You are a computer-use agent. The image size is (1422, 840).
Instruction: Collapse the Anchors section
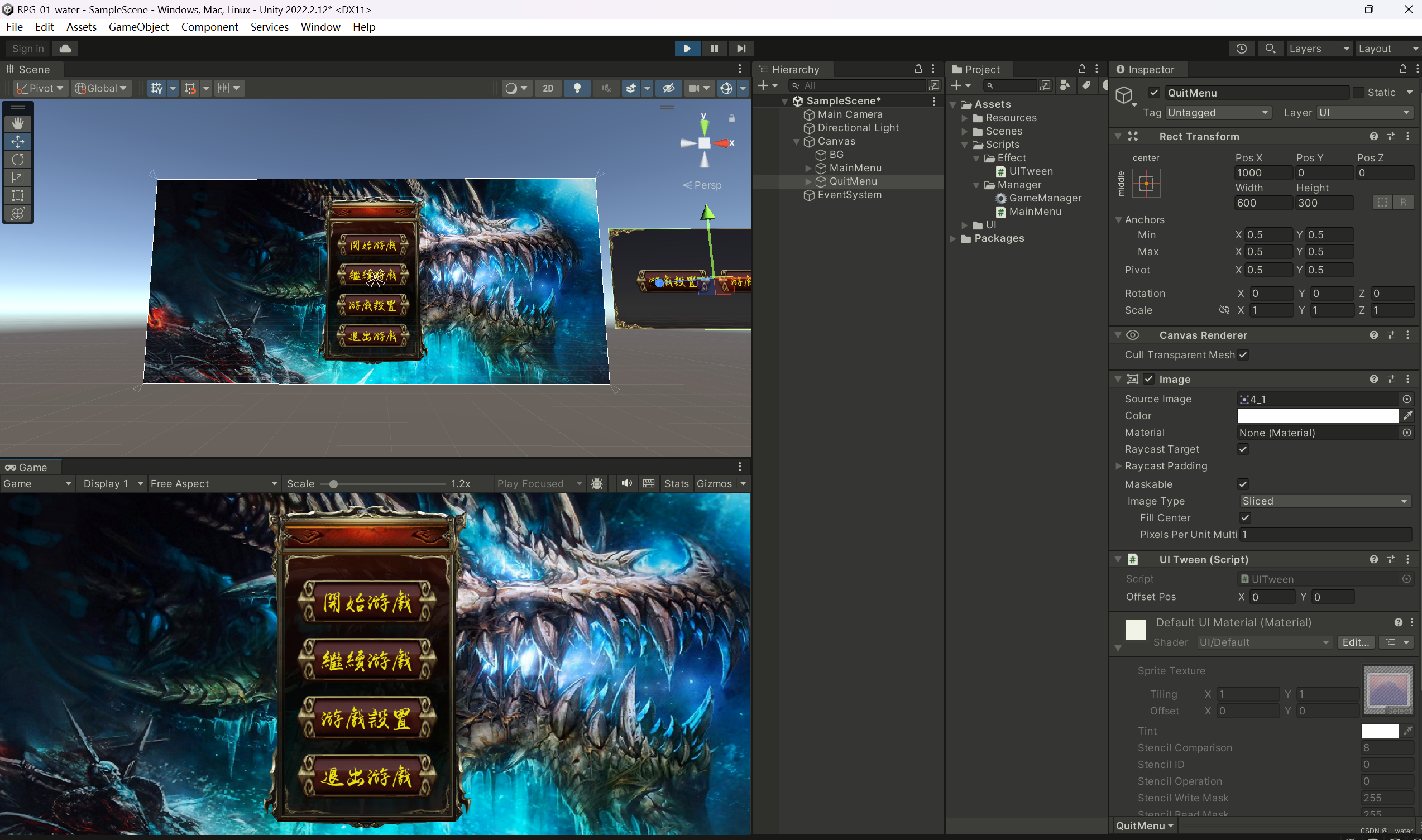point(1118,219)
